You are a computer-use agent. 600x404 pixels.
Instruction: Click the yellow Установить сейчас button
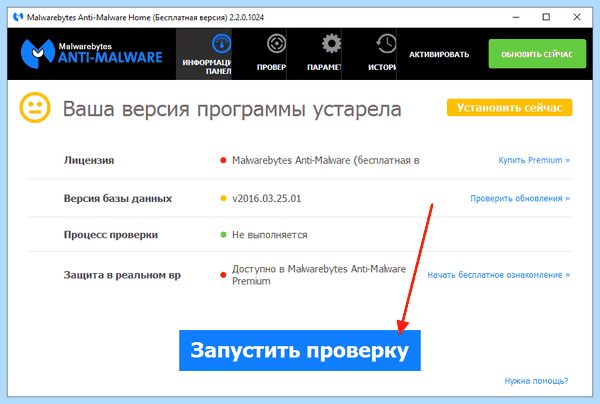coord(509,108)
